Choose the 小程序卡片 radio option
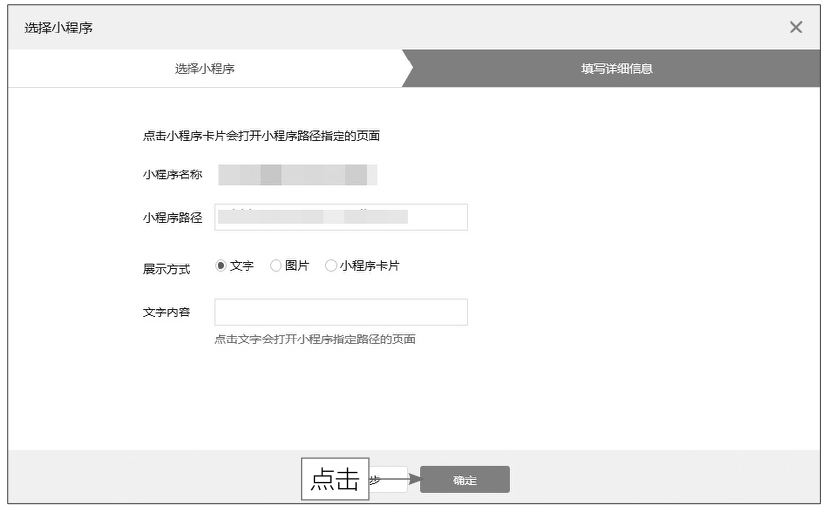This screenshot has width=827, height=513. click(331, 266)
